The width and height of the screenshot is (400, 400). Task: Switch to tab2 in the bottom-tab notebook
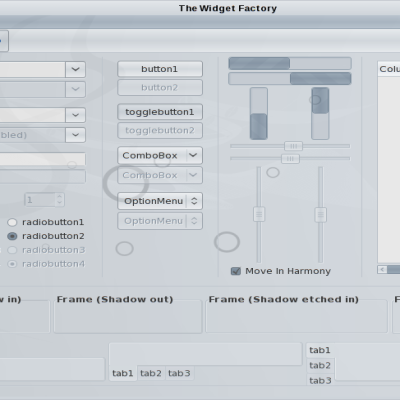point(151,373)
